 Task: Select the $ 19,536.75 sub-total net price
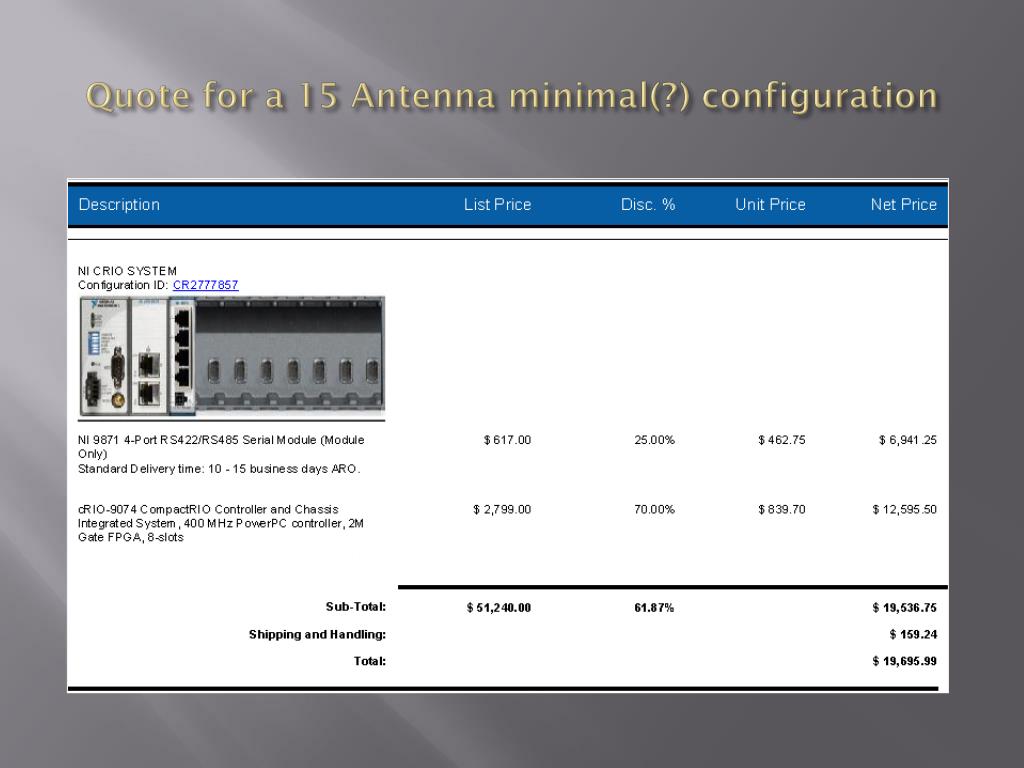click(904, 608)
